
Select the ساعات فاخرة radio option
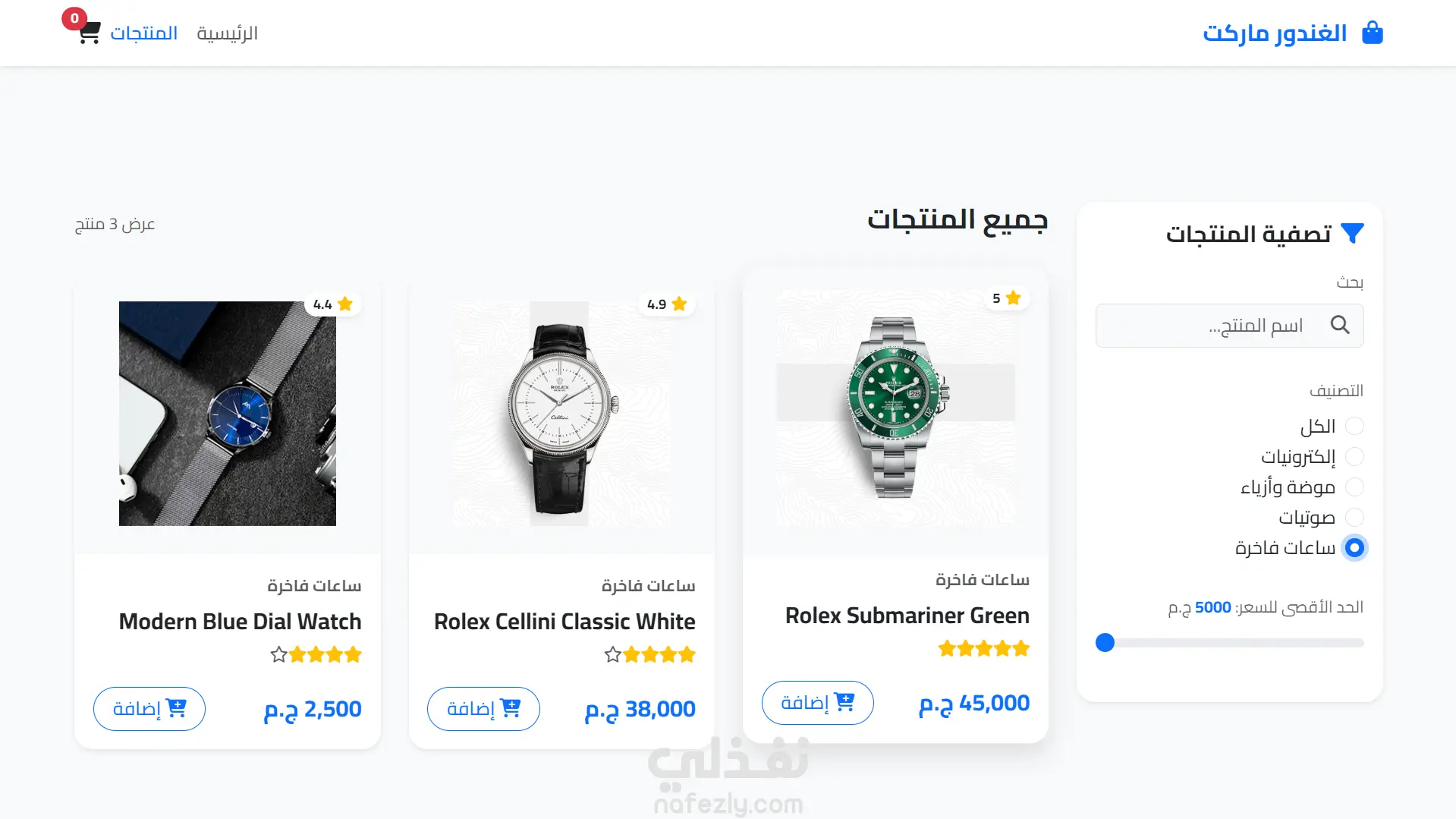click(x=1354, y=547)
